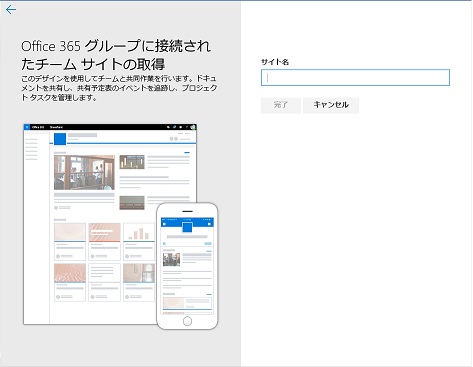473x367 pixels.
Task: Click the このデザインを使用して description paragraph
Action: (x=119, y=88)
